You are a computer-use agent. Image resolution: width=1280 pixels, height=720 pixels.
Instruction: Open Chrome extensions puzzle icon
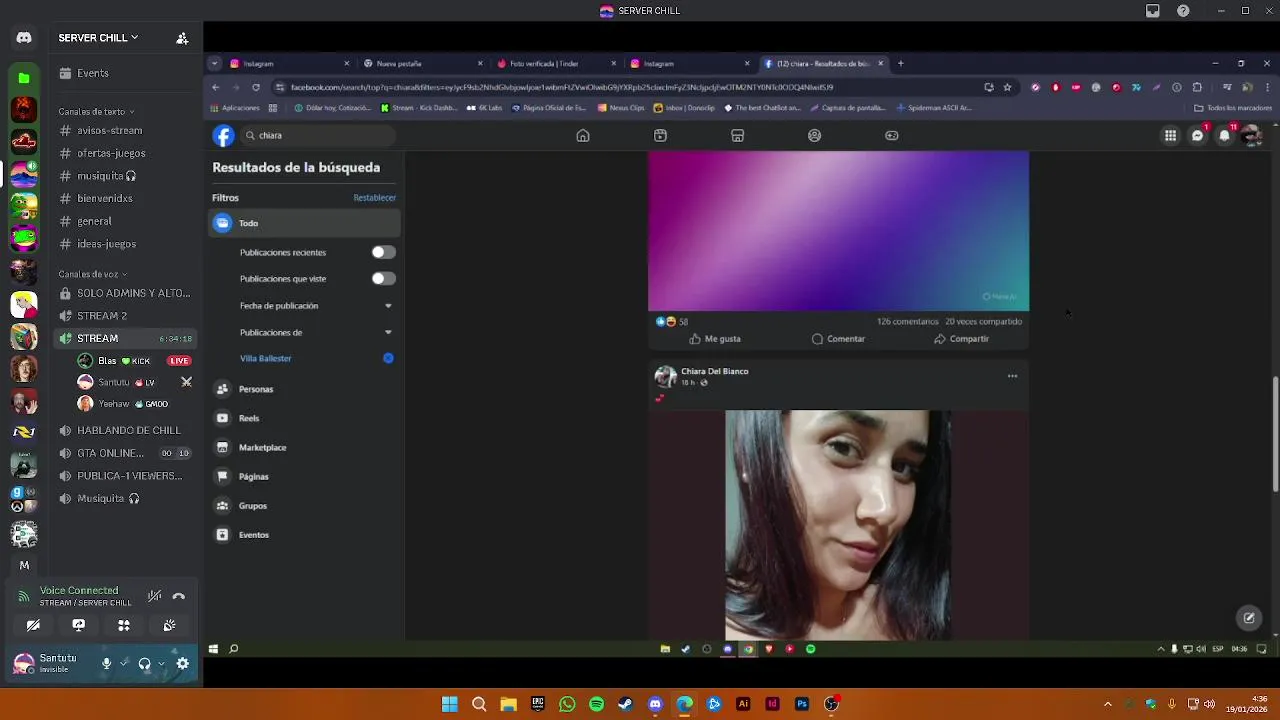[1197, 87]
